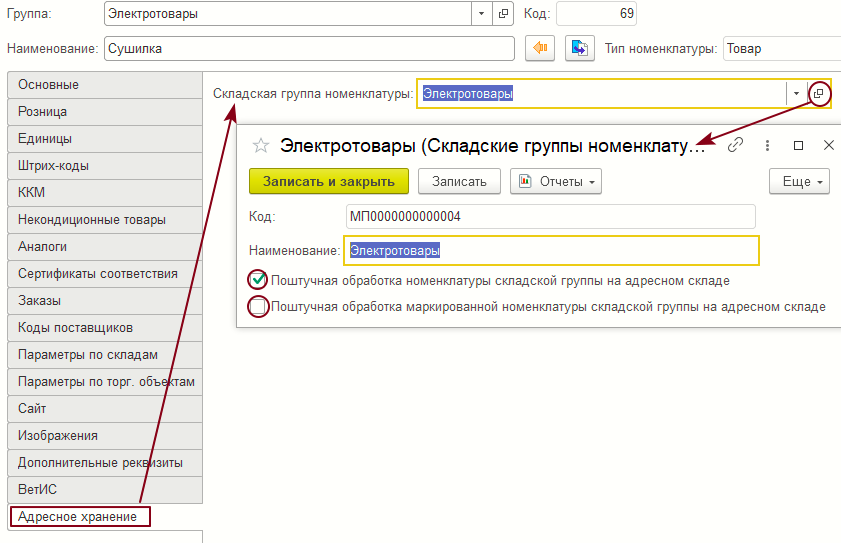Click the Наименование field containing Сушилка
The width and height of the screenshot is (841, 543).
tap(308, 48)
